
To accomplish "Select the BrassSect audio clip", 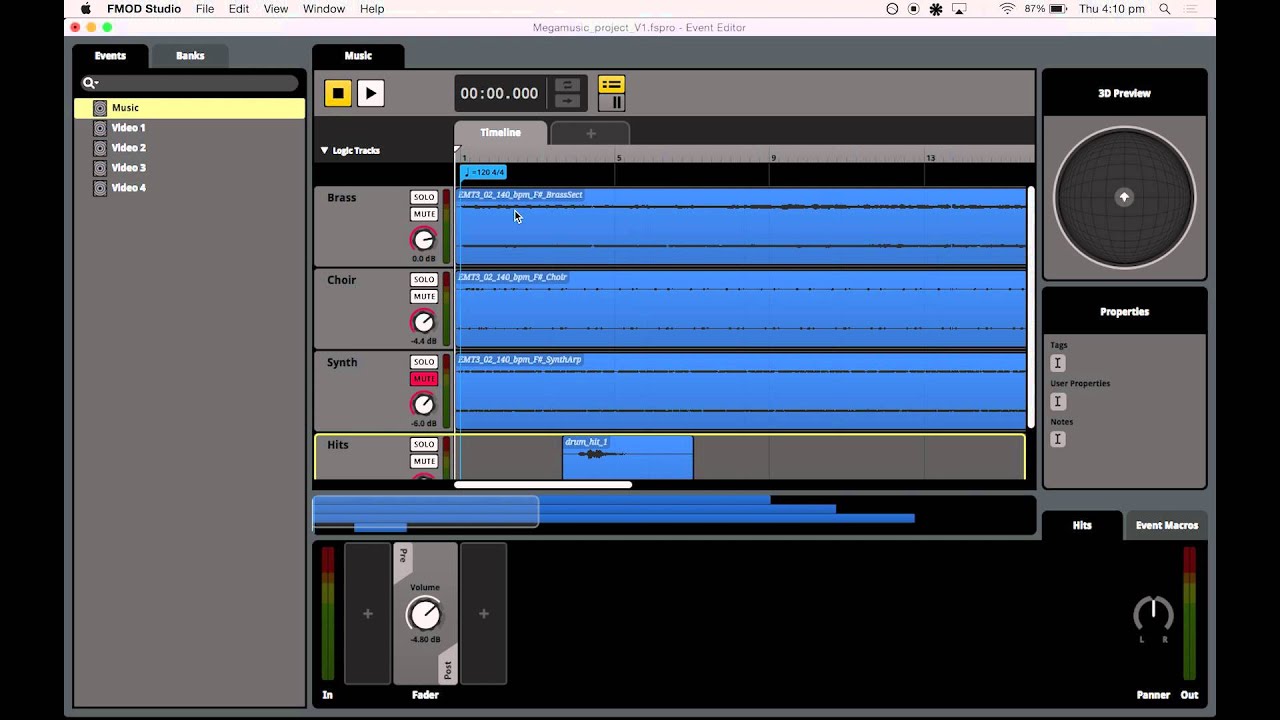I will tap(741, 227).
